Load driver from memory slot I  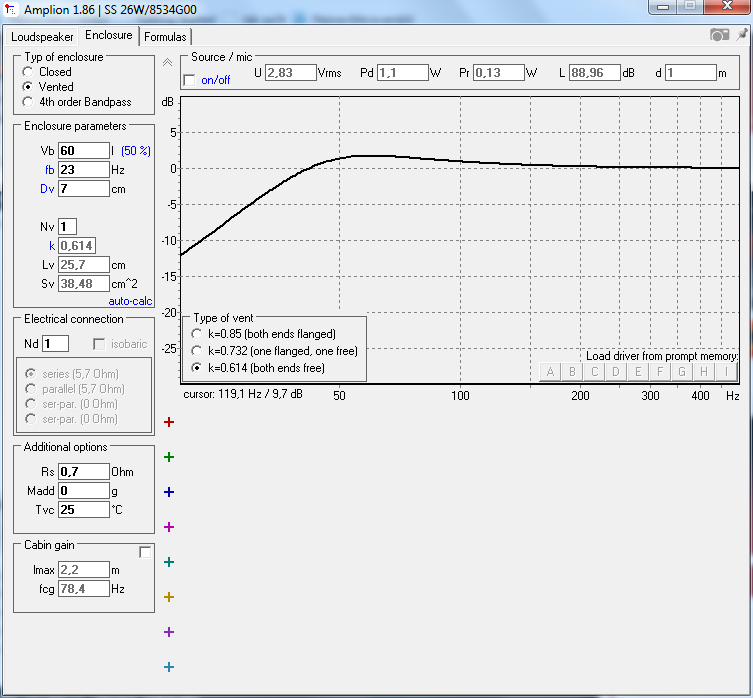(726, 372)
